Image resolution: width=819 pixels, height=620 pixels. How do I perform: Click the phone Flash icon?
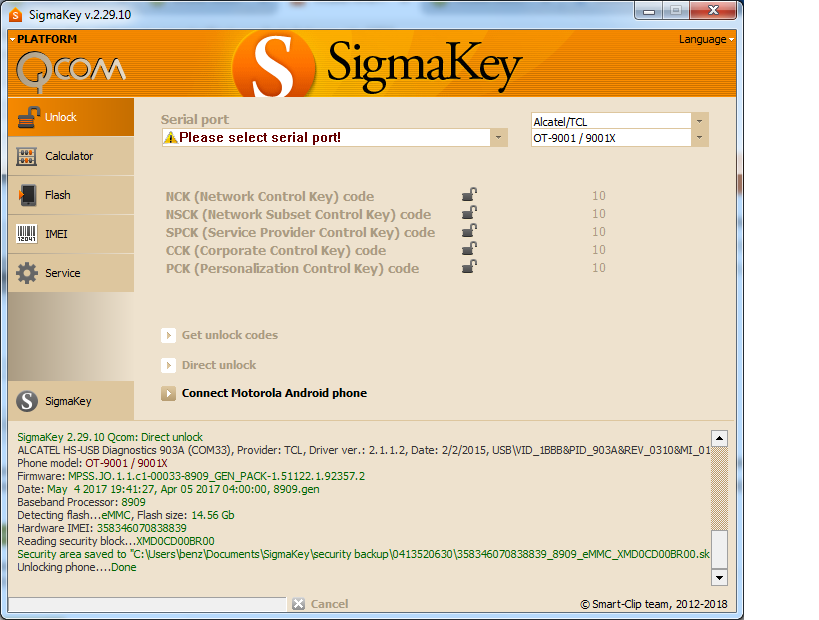click(27, 195)
